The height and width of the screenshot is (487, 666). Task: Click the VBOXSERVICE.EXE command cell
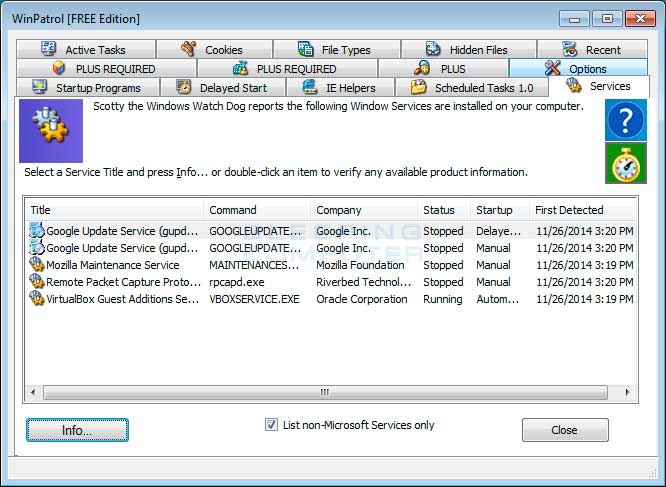click(254, 299)
